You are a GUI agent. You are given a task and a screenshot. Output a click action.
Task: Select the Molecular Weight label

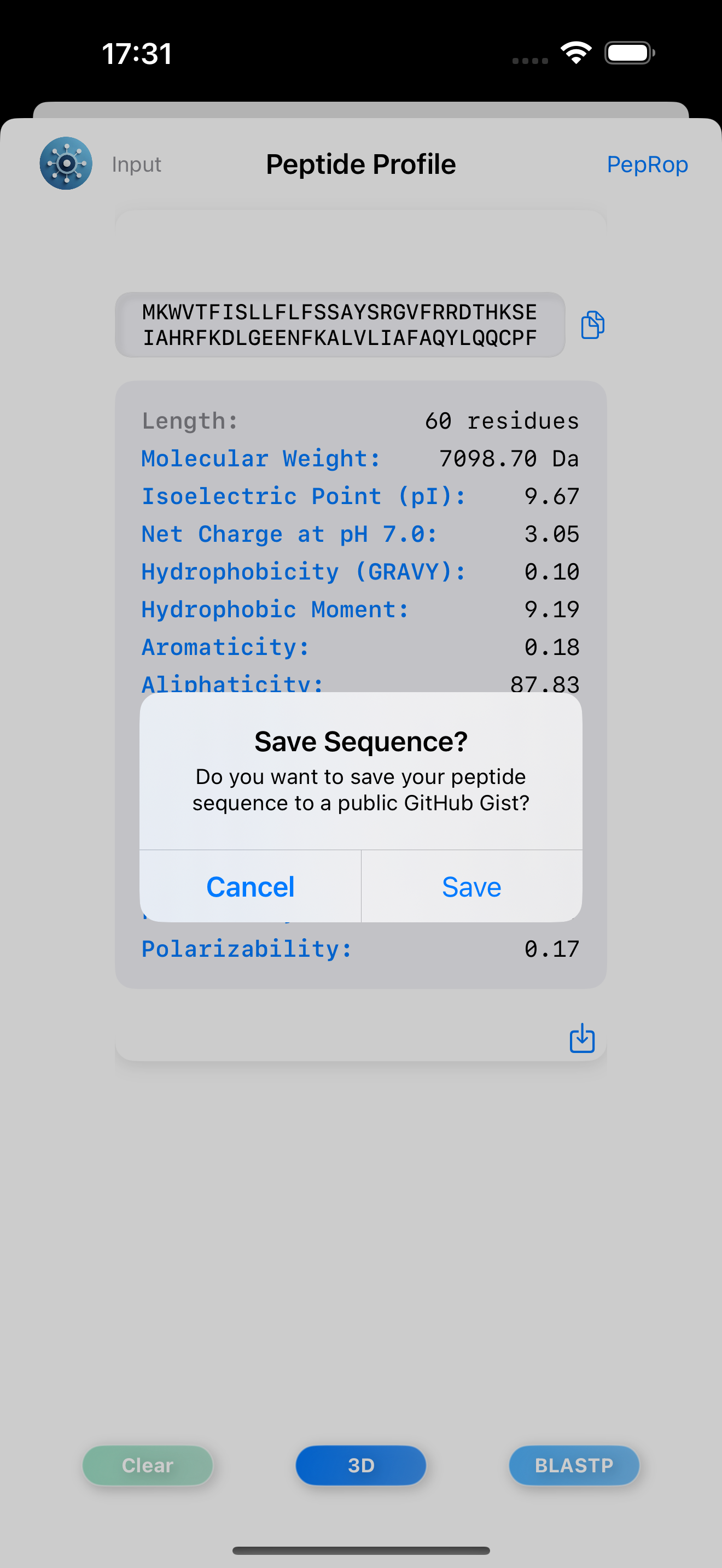tap(261, 458)
